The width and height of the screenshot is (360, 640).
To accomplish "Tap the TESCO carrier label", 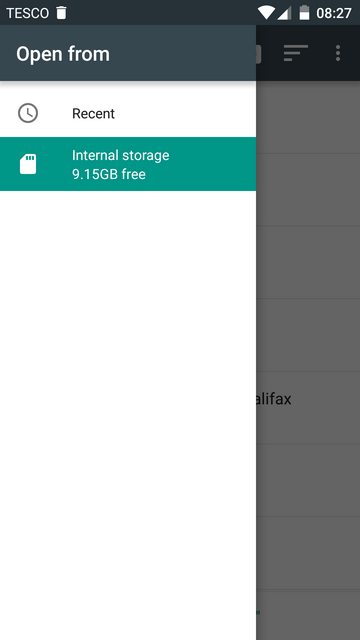I will [x=27, y=13].
